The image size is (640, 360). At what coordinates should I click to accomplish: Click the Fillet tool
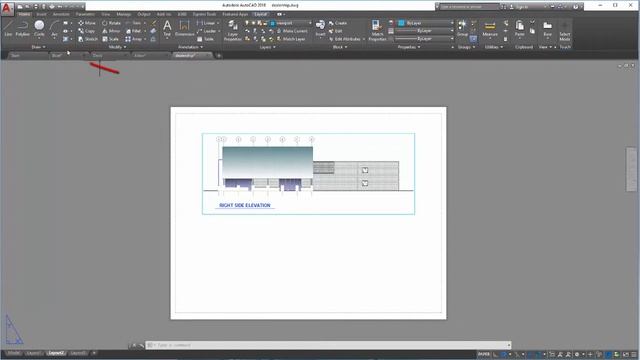click(133, 31)
